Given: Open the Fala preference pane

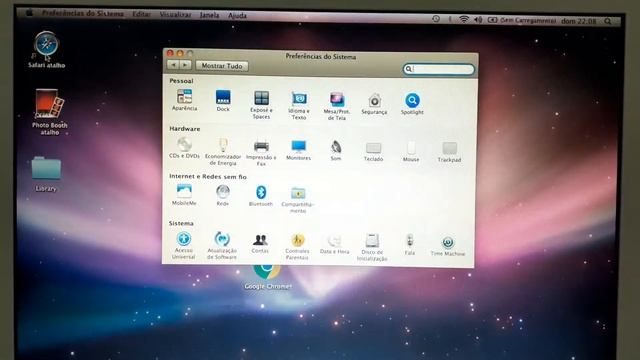Looking at the screenshot, I should click(x=410, y=245).
